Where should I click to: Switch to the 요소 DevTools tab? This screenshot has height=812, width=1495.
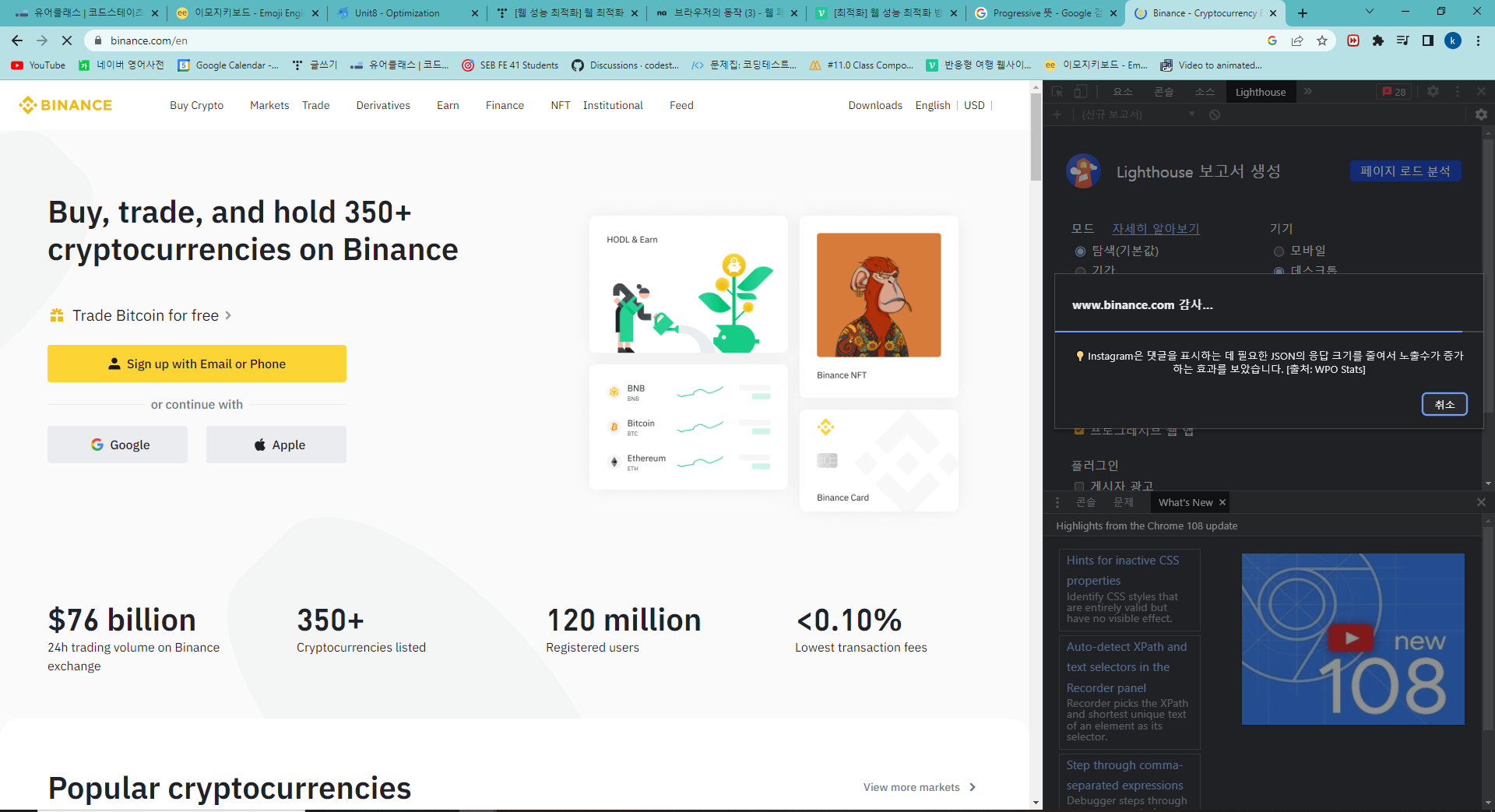tap(1123, 92)
